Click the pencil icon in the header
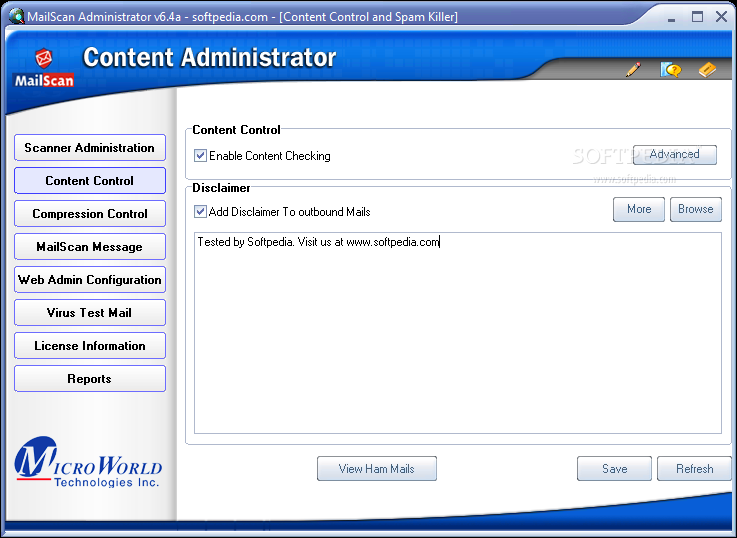This screenshot has height=538, width=737. (633, 70)
